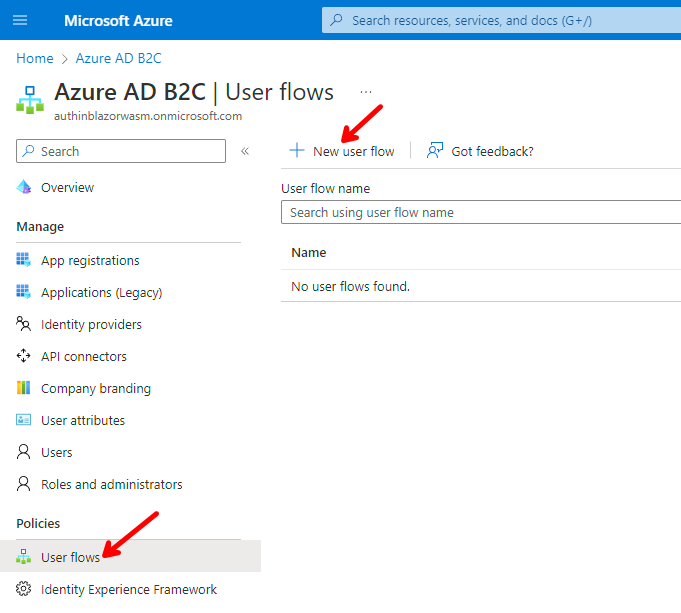The image size is (681, 613).
Task: Click the 'No user flows found.' text
Action: point(350,286)
